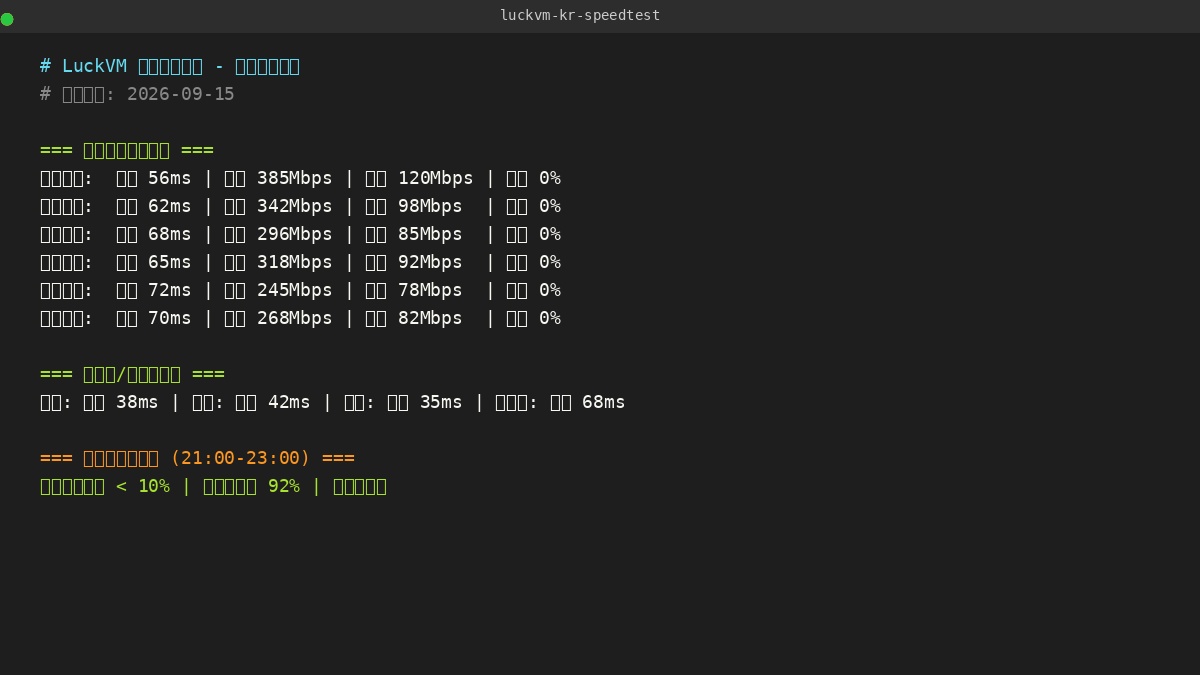
Task: Select the LuckVM text in the header line
Action: tap(94, 66)
